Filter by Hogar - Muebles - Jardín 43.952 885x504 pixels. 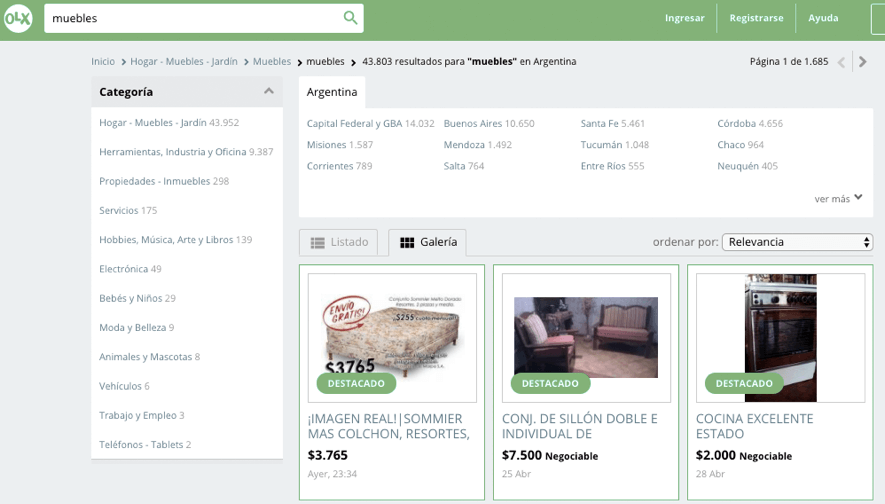(x=169, y=122)
